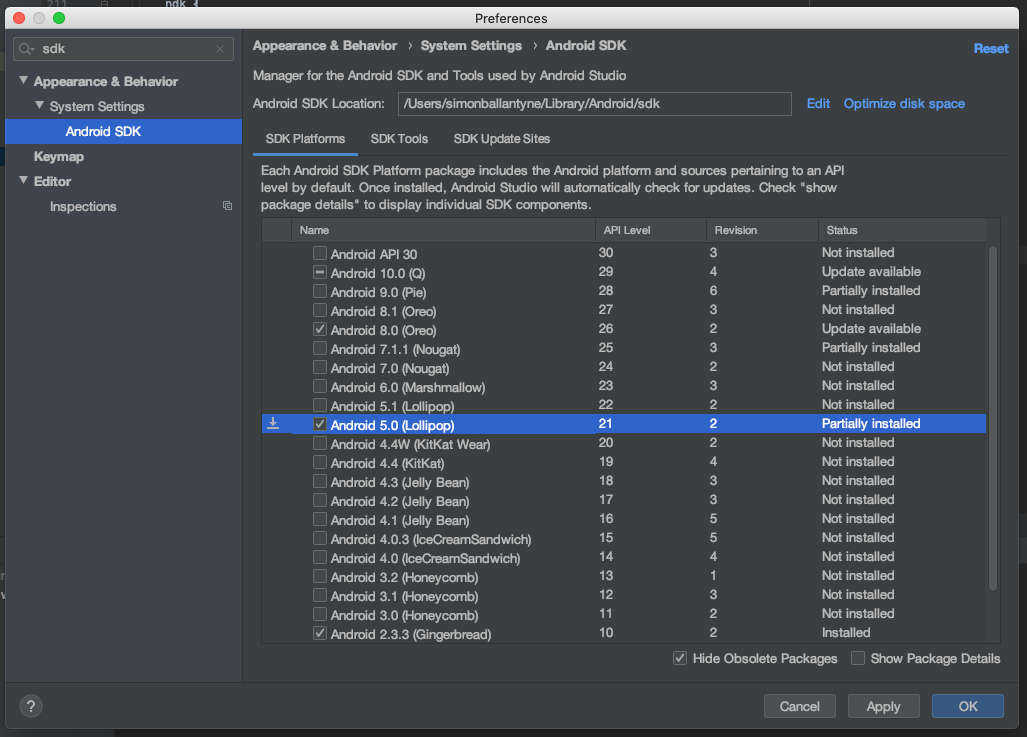The image size is (1027, 737).
Task: Open the SDK Update Sites tab
Action: point(502,139)
